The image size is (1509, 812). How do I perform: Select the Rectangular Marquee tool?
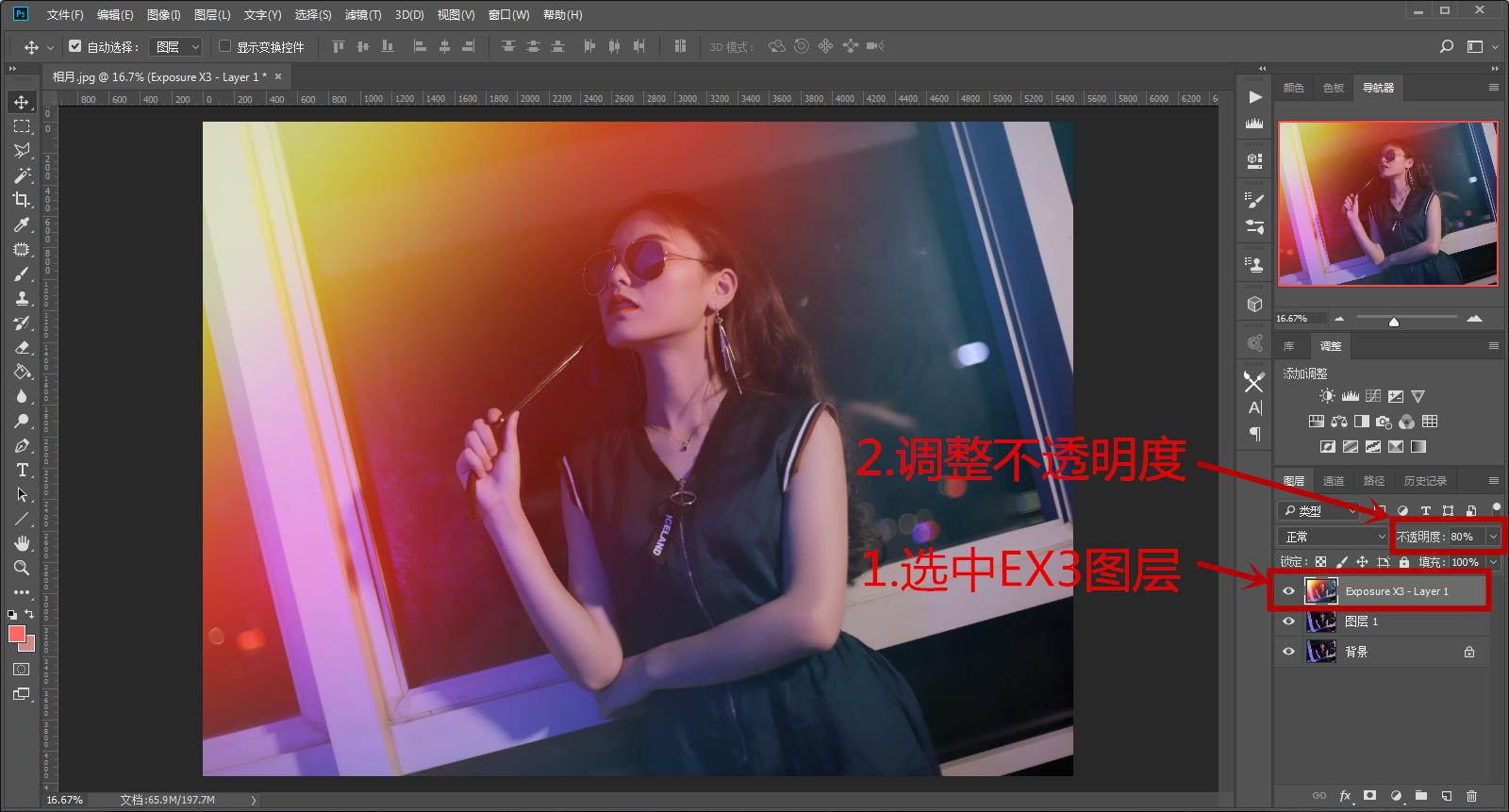tap(22, 126)
